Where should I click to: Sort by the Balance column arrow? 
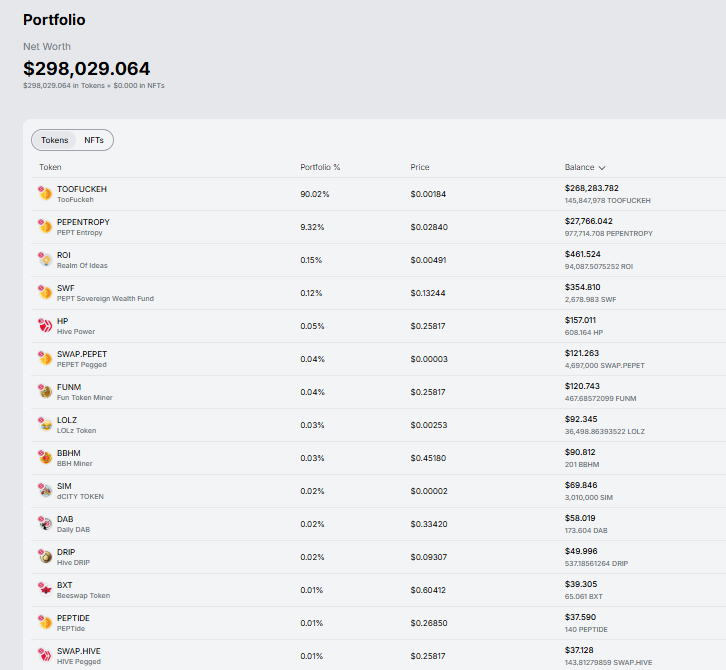[602, 168]
